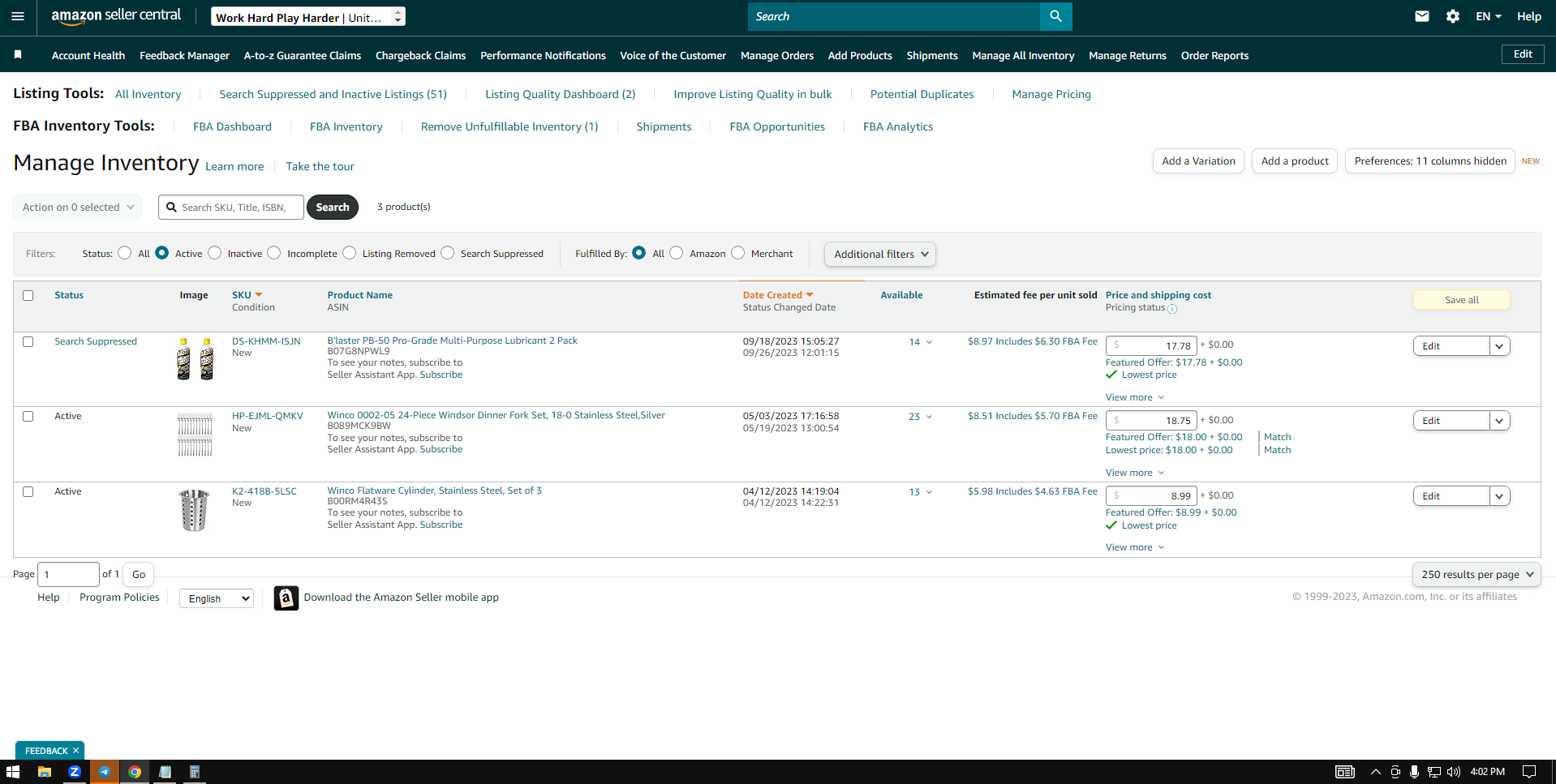Open the Windows Start menu
Viewport: 1556px width, 784px height.
(x=13, y=772)
